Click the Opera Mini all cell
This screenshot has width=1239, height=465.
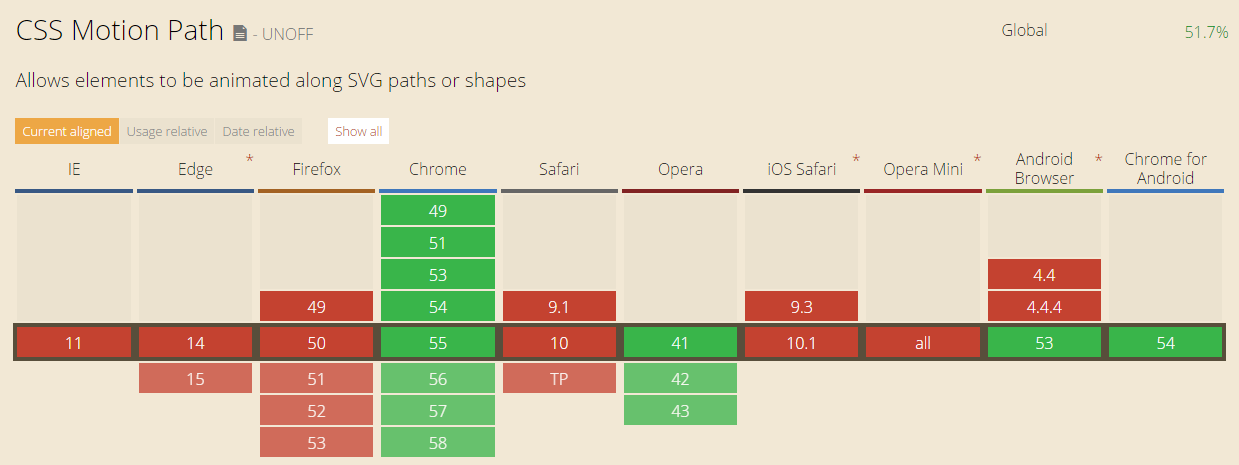[x=923, y=343]
